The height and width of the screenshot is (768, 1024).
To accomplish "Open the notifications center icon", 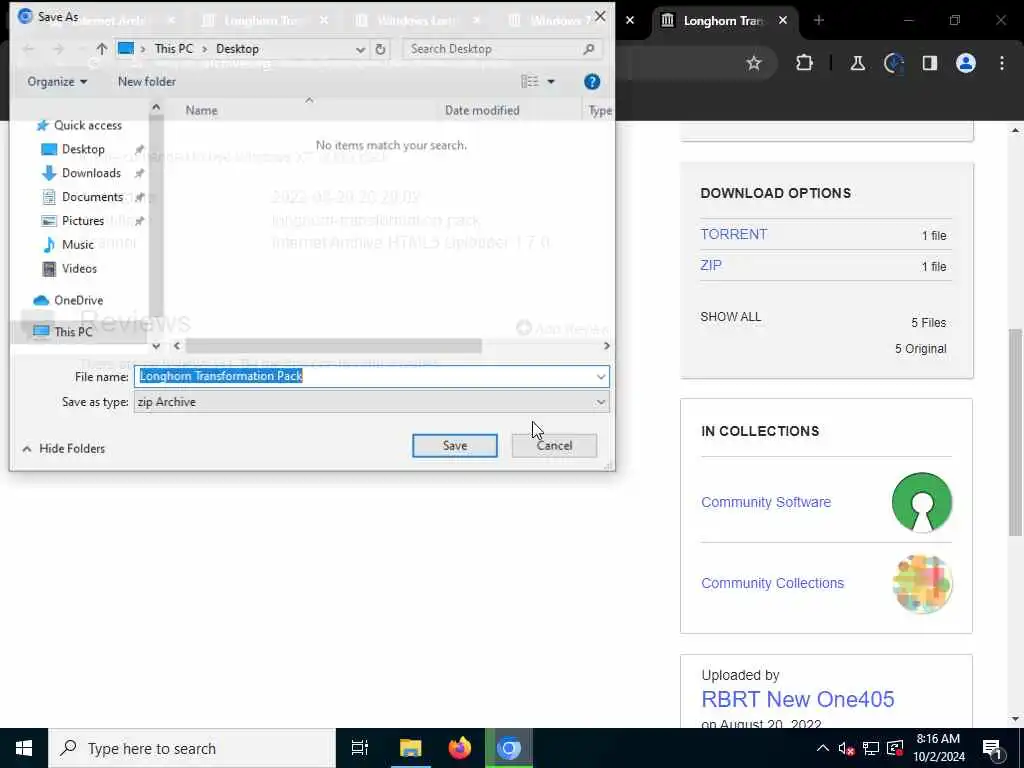I will 992,749.
